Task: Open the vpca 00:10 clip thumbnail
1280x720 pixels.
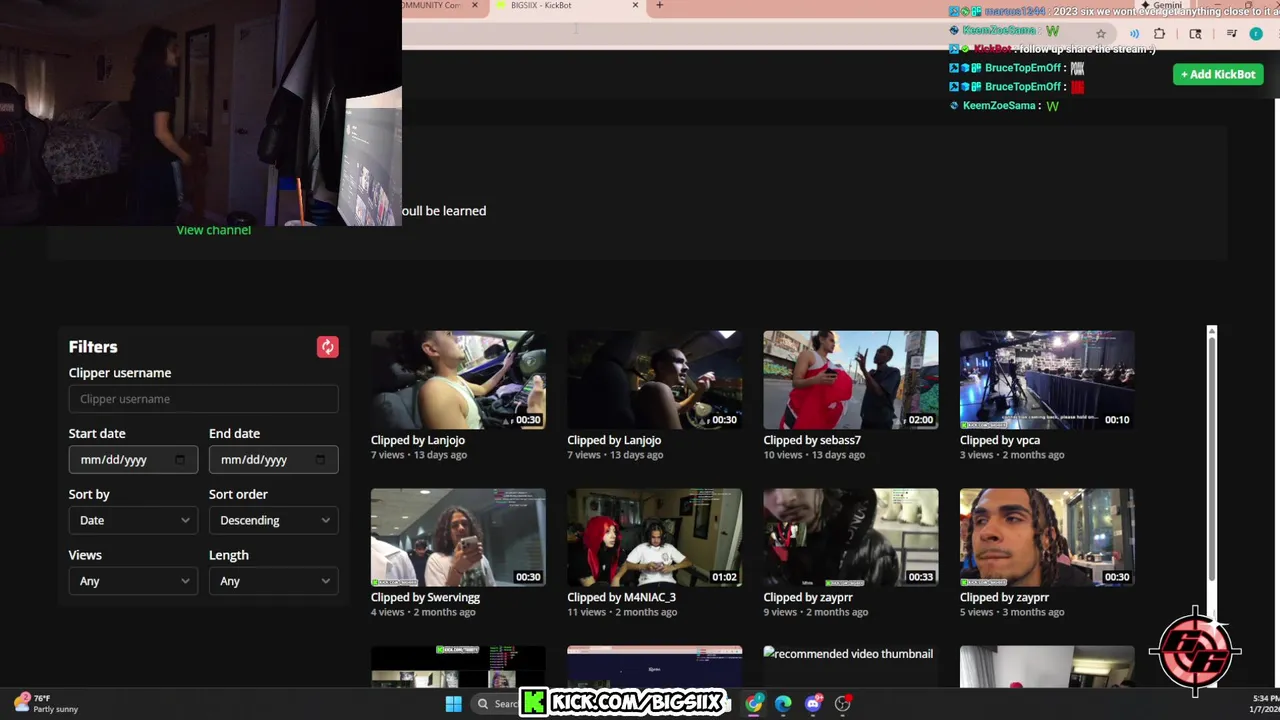Action: click(x=1047, y=380)
